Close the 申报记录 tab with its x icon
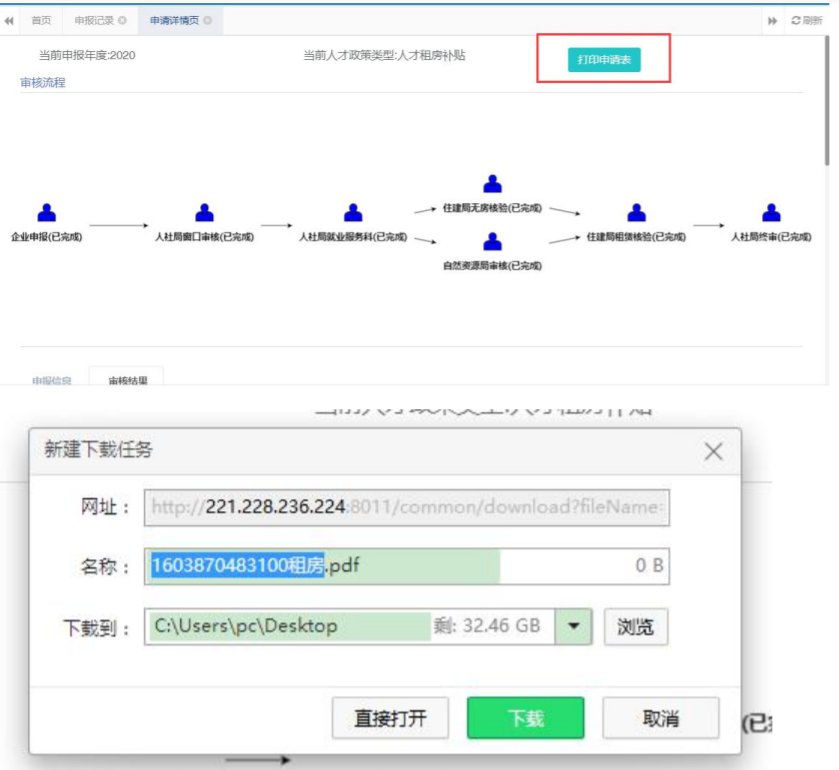 pos(122,20)
